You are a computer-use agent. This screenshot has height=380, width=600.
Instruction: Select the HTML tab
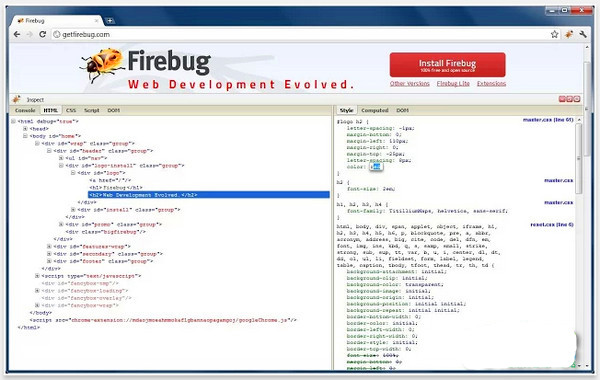(51, 110)
